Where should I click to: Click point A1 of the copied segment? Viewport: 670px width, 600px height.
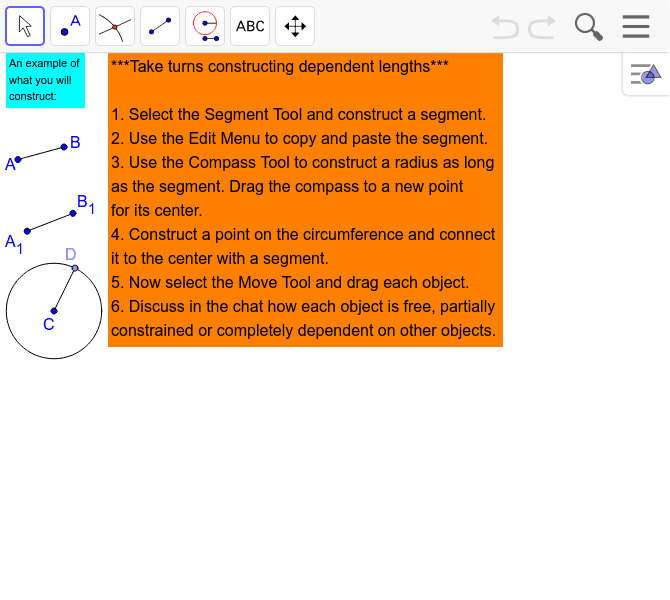[27, 231]
